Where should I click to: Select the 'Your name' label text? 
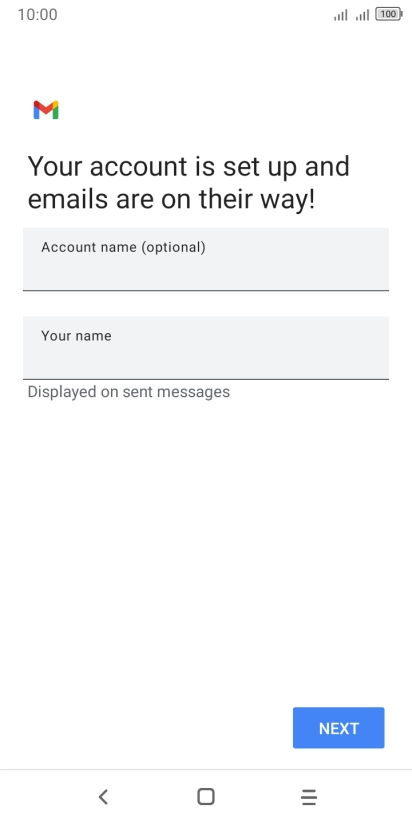[x=76, y=336]
